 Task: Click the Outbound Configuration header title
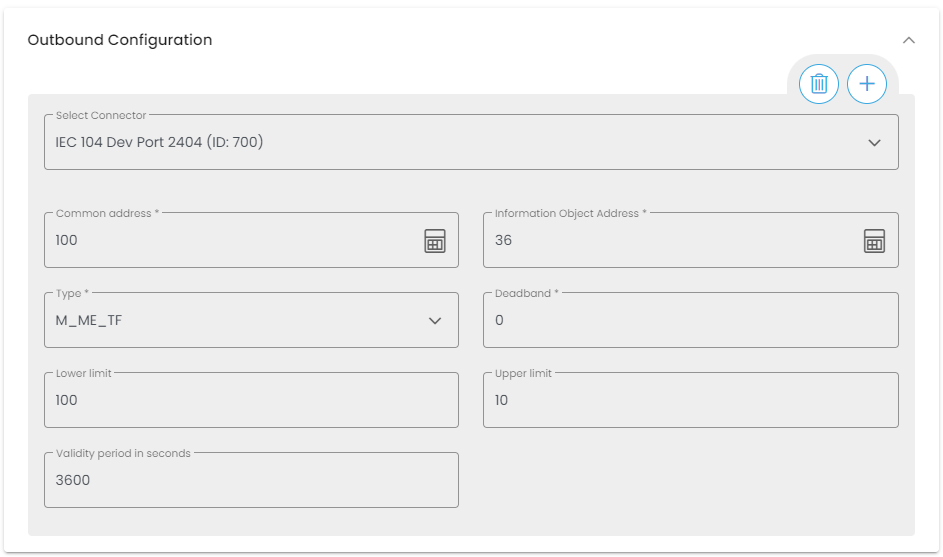[x=120, y=40]
